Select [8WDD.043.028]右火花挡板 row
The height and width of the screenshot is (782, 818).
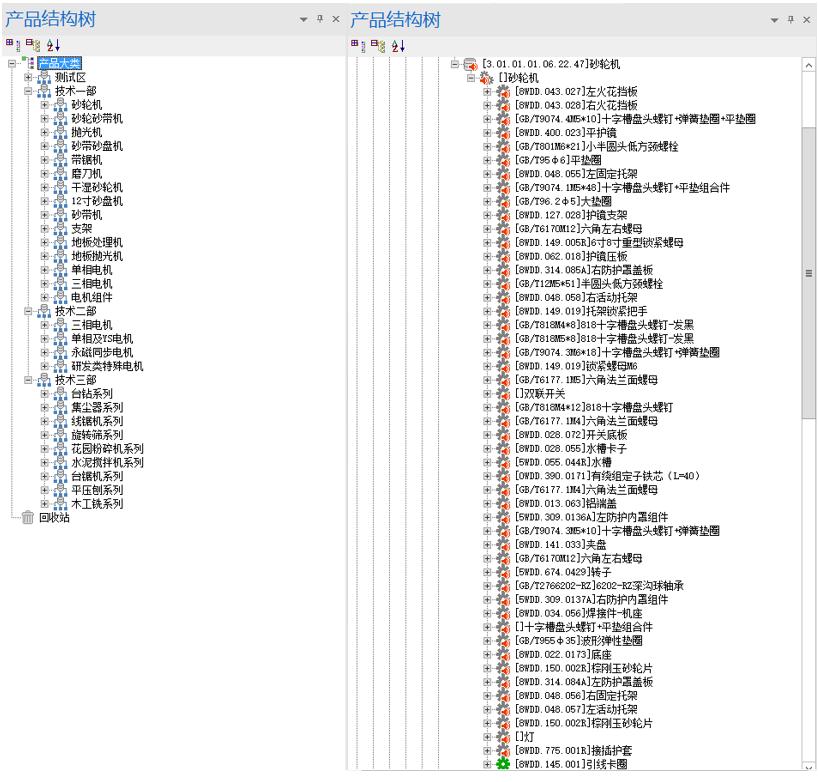pos(576,105)
